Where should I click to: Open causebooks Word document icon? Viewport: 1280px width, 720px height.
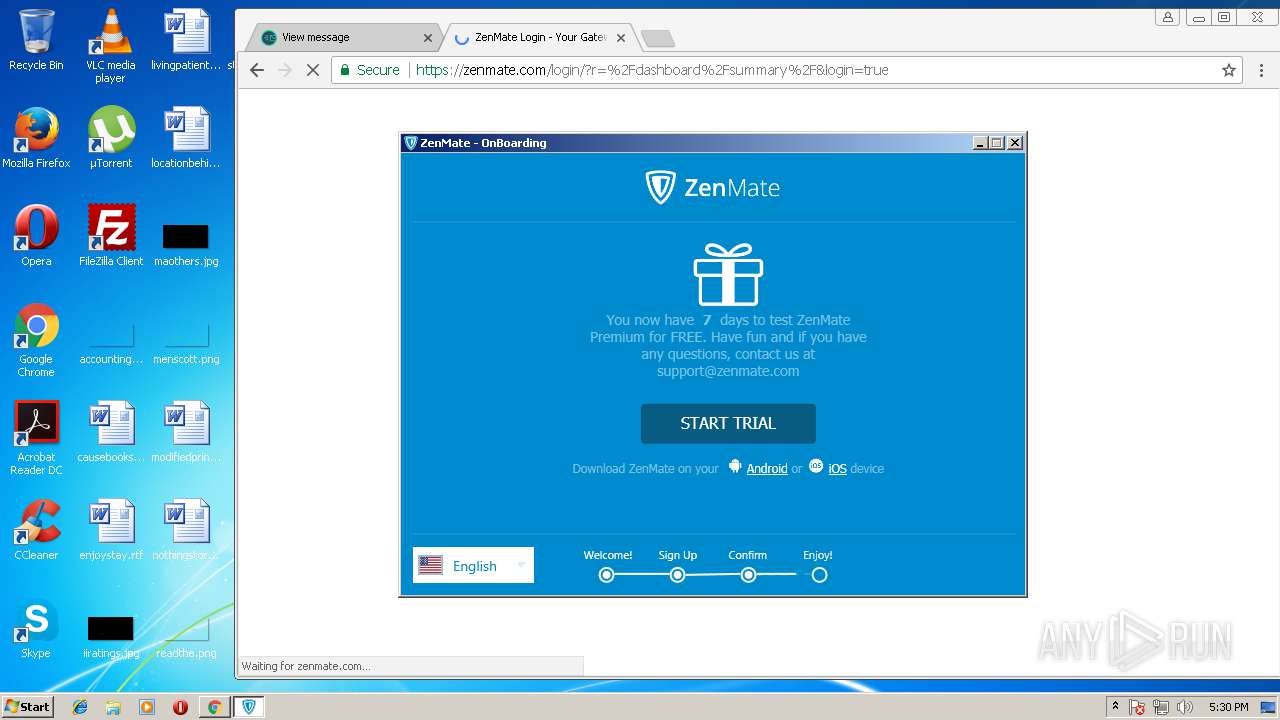111,432
